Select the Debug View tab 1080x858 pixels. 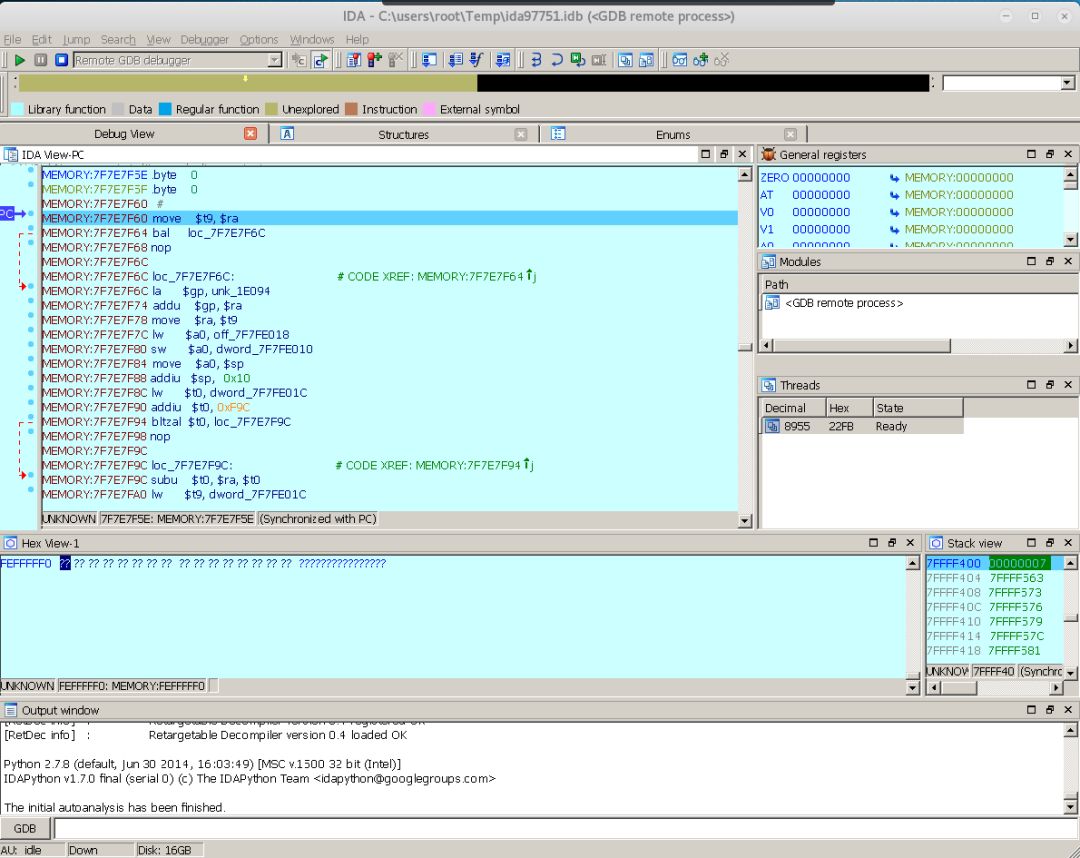[x=124, y=134]
